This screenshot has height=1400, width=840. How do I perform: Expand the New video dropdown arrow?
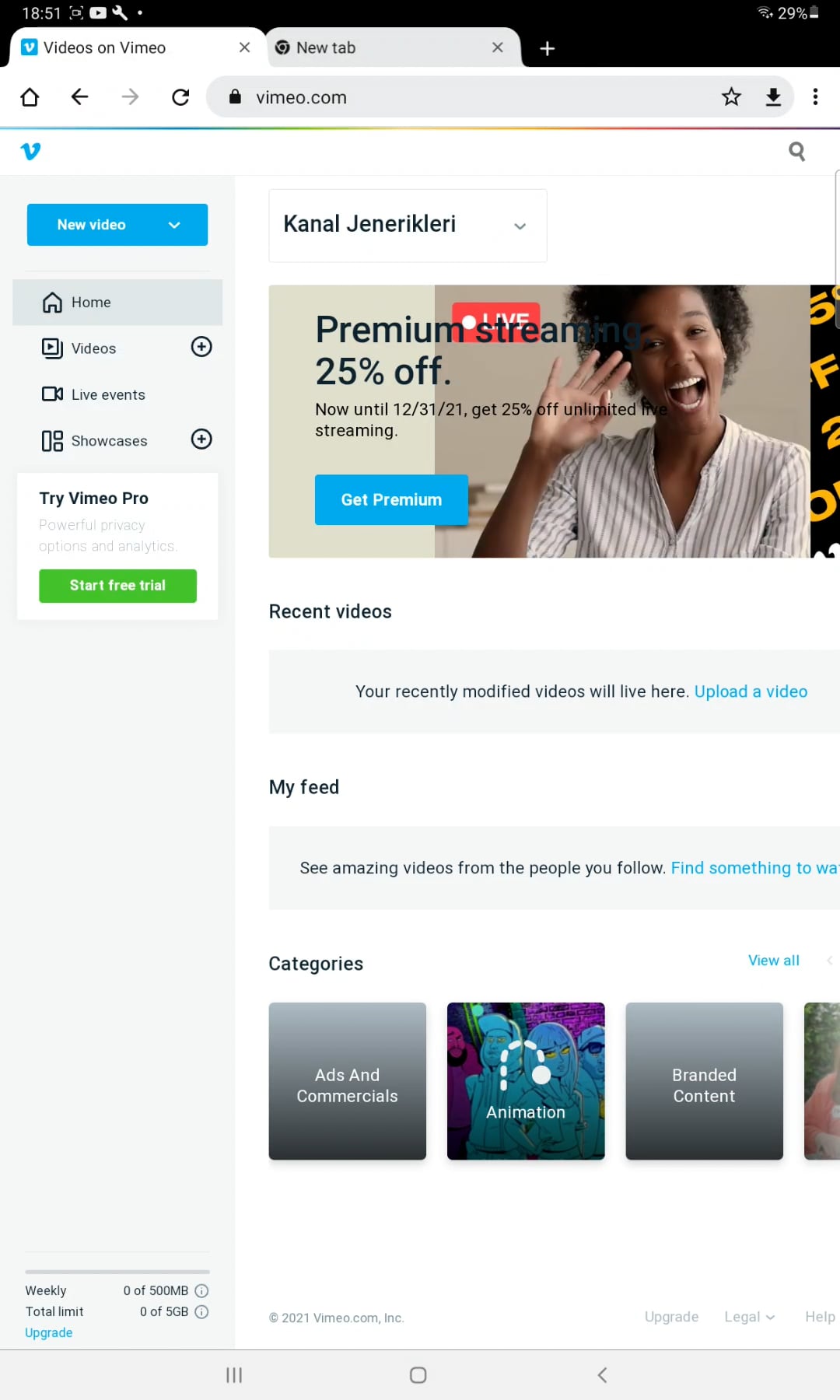click(174, 225)
